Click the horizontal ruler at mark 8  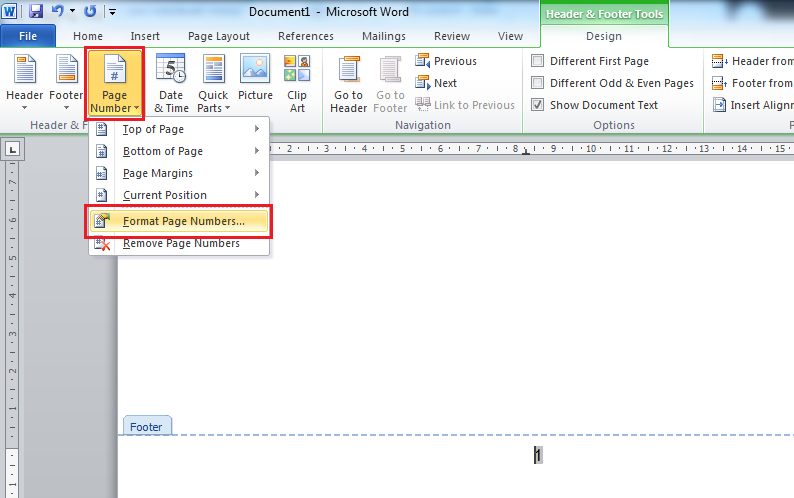[x=515, y=148]
